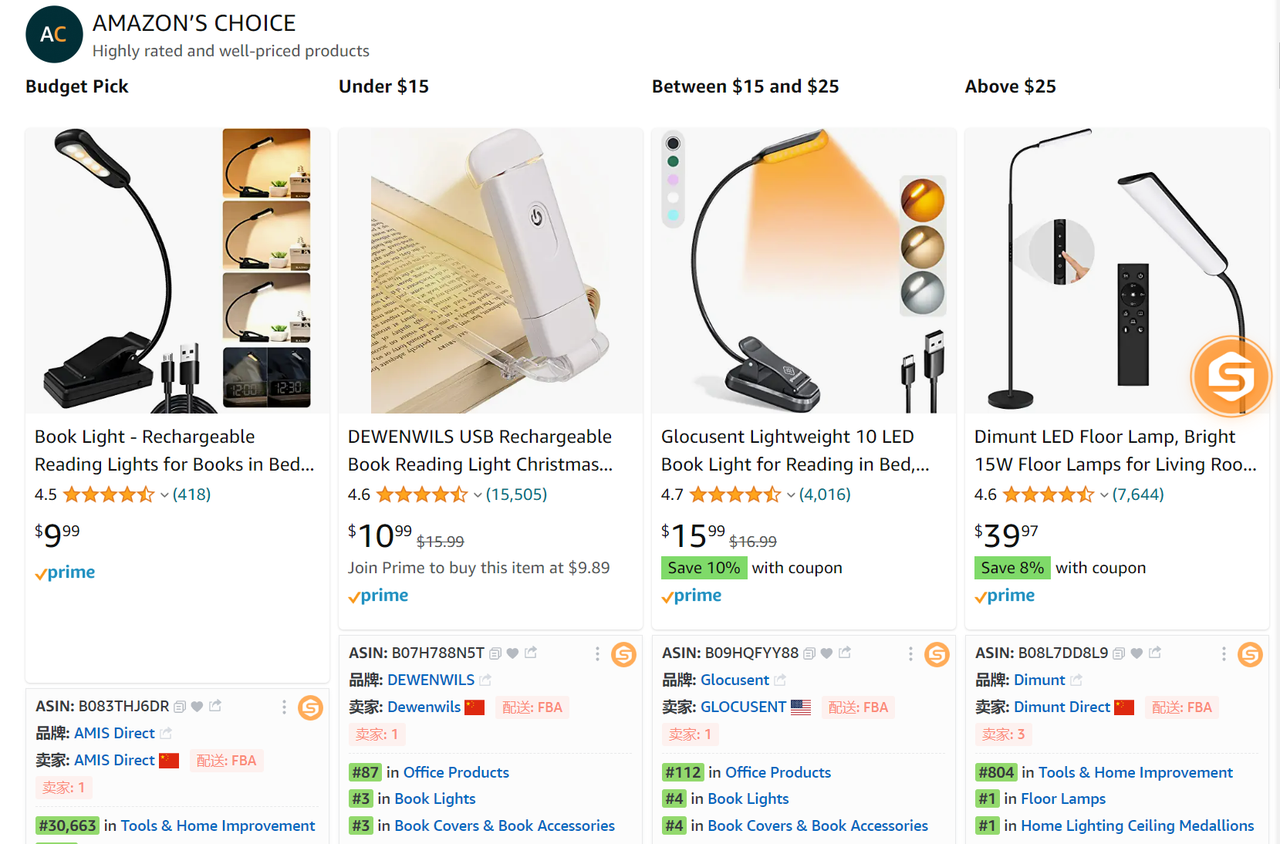Expand rating breakdown arrow for DEWENWILS light

tap(478, 495)
